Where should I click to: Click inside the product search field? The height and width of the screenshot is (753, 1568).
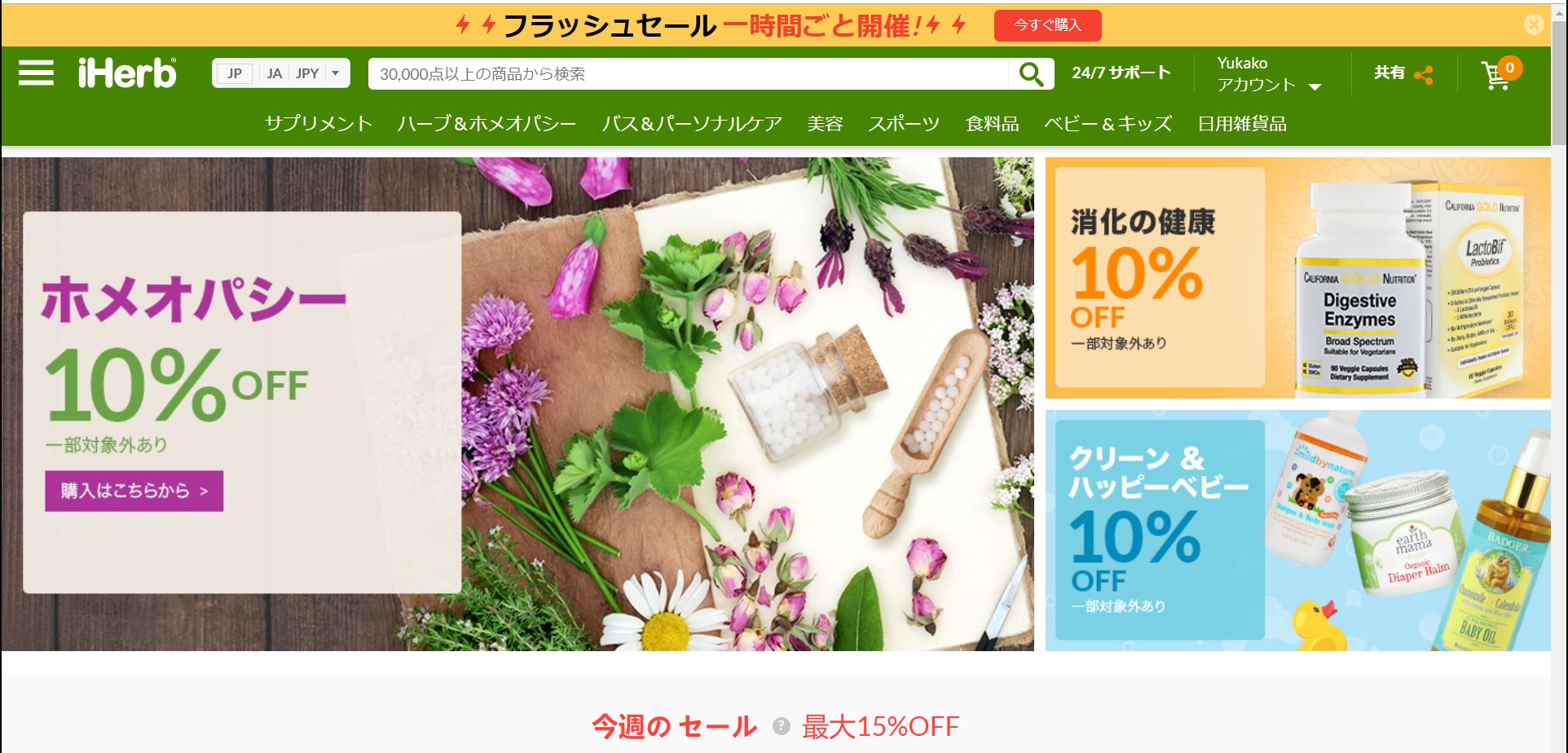(689, 73)
